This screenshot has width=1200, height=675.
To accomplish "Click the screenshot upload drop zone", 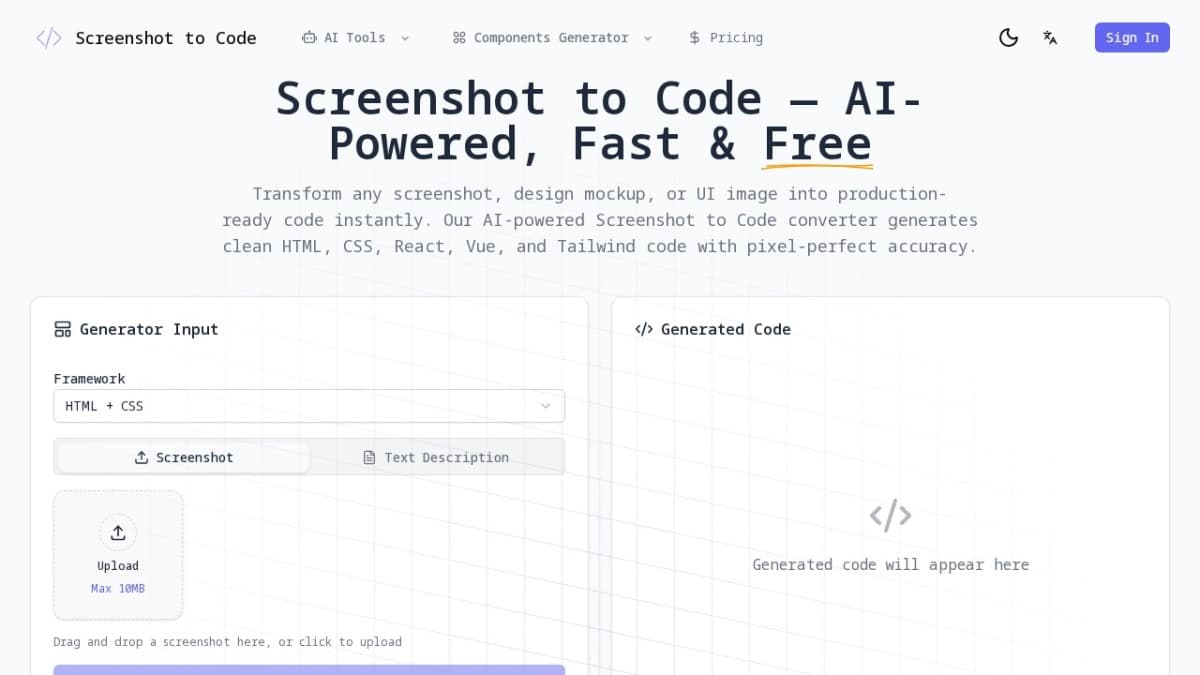I will tap(118, 554).
